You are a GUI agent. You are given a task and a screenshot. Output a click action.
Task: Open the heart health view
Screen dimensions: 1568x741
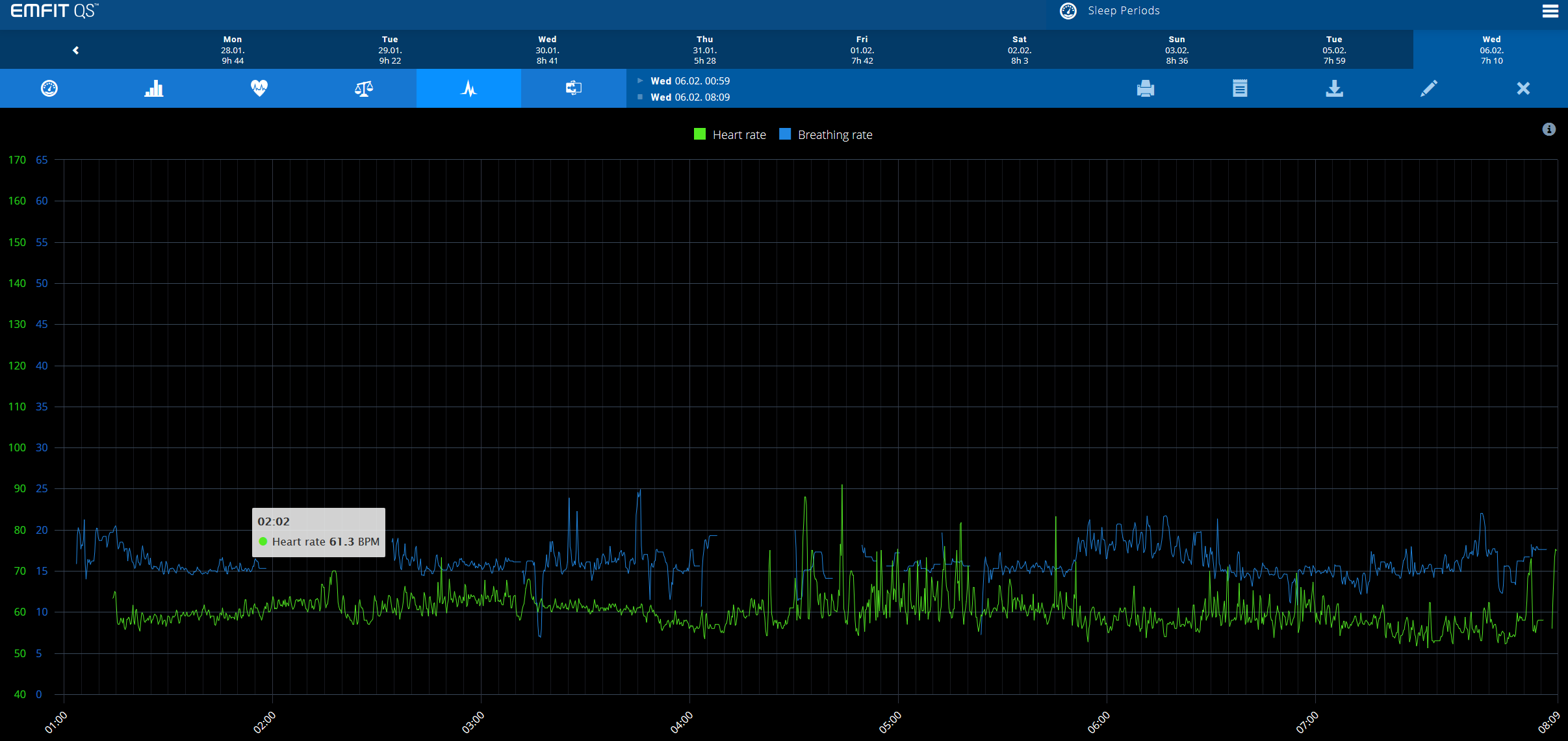point(259,88)
